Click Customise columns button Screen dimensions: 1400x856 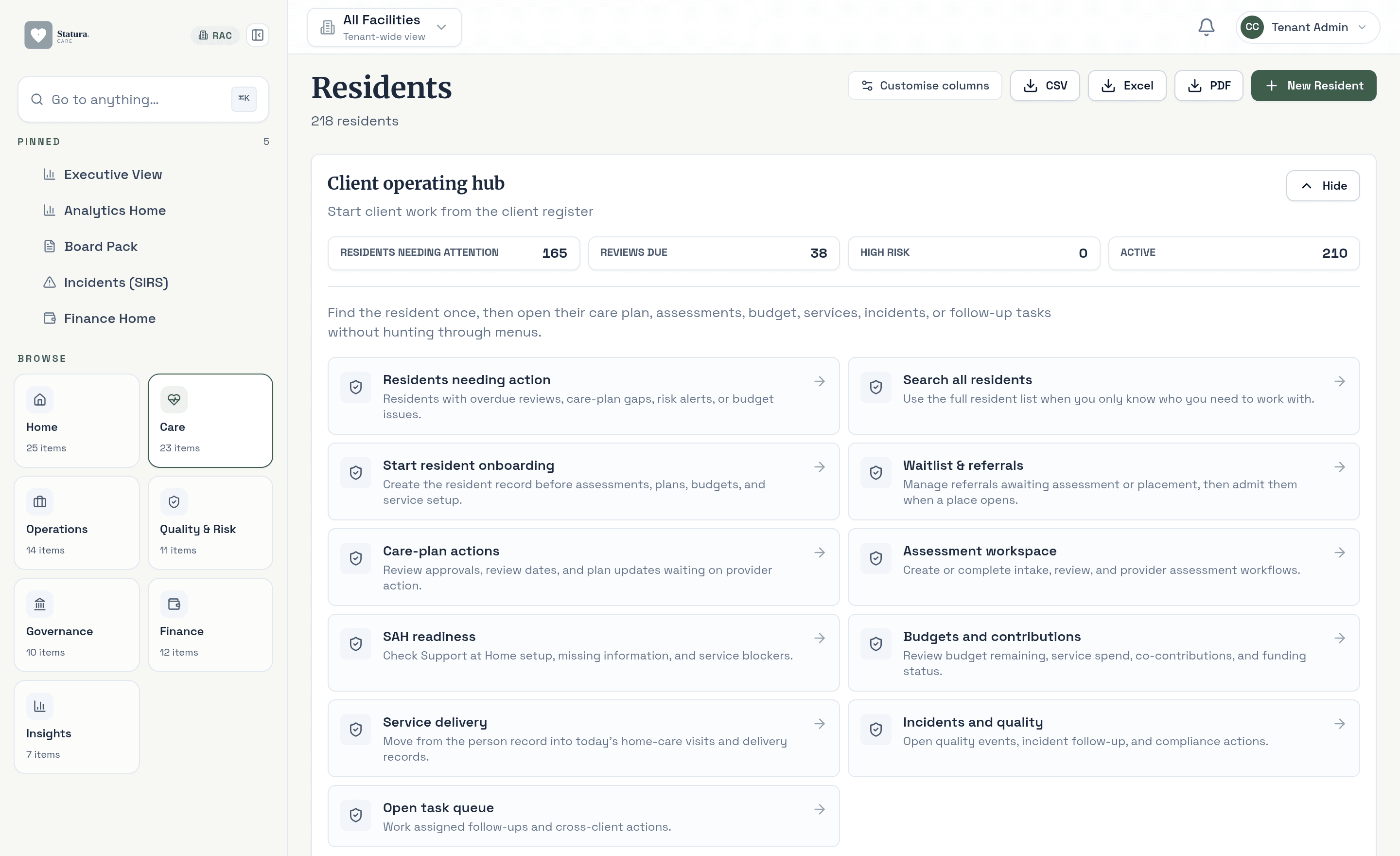tap(925, 85)
